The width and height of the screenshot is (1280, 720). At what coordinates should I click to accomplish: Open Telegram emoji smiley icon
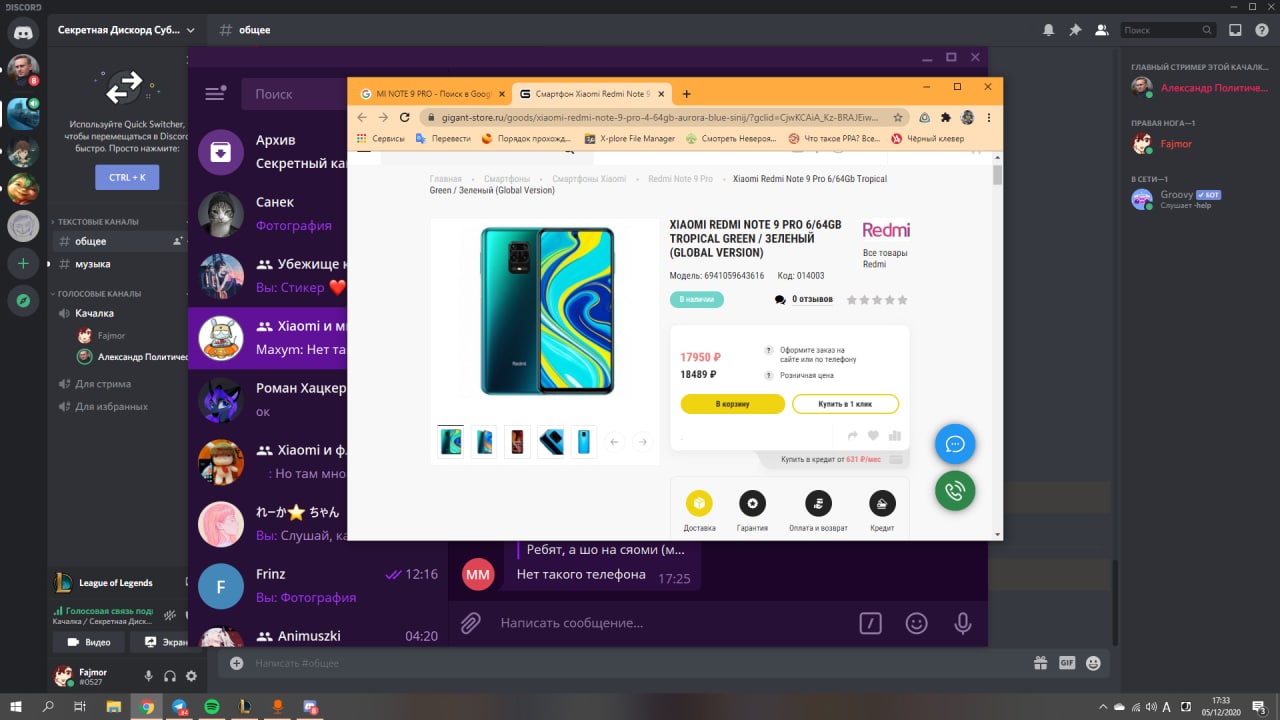pyautogui.click(x=916, y=623)
